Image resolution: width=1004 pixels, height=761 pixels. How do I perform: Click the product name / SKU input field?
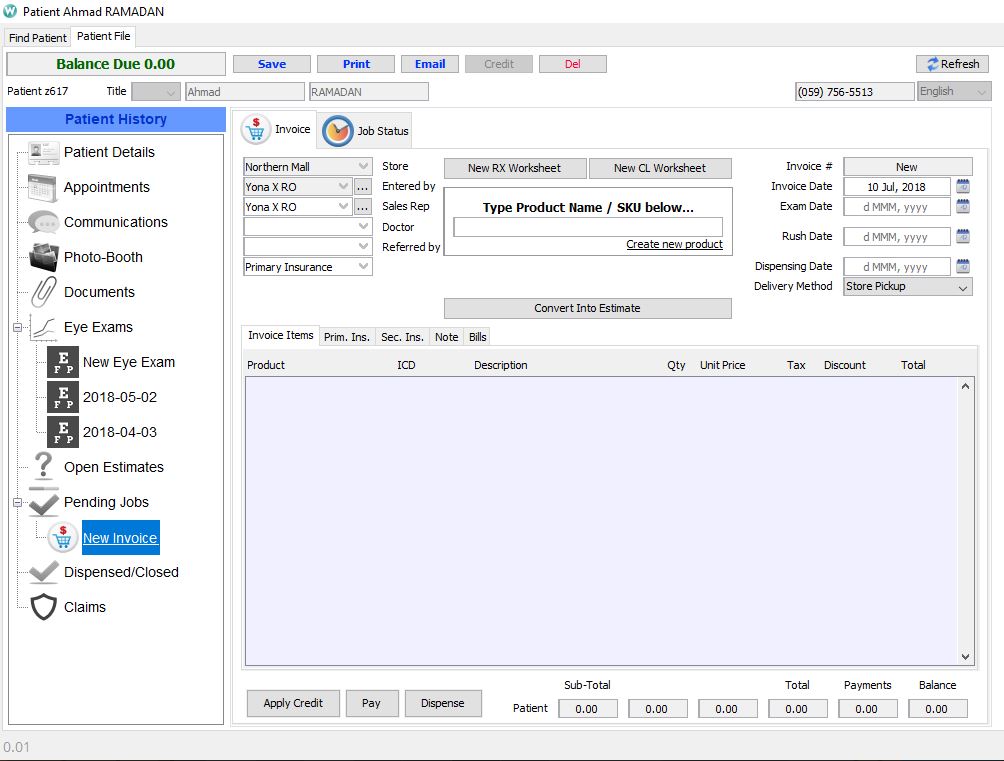[x=588, y=227]
